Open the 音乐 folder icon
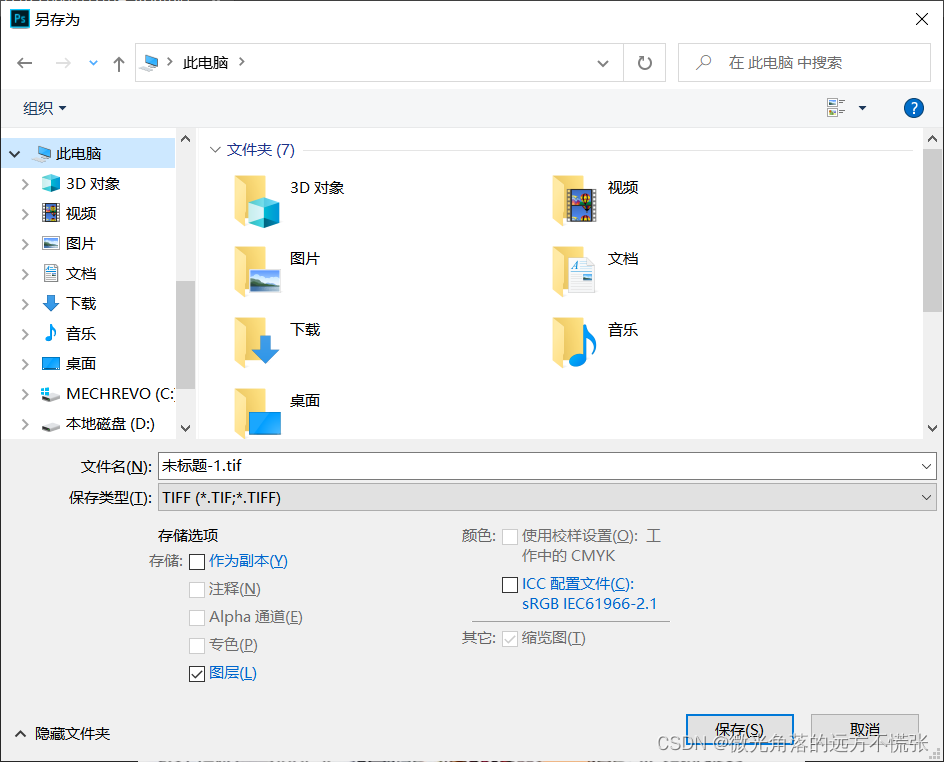The width and height of the screenshot is (944, 762). tap(575, 339)
